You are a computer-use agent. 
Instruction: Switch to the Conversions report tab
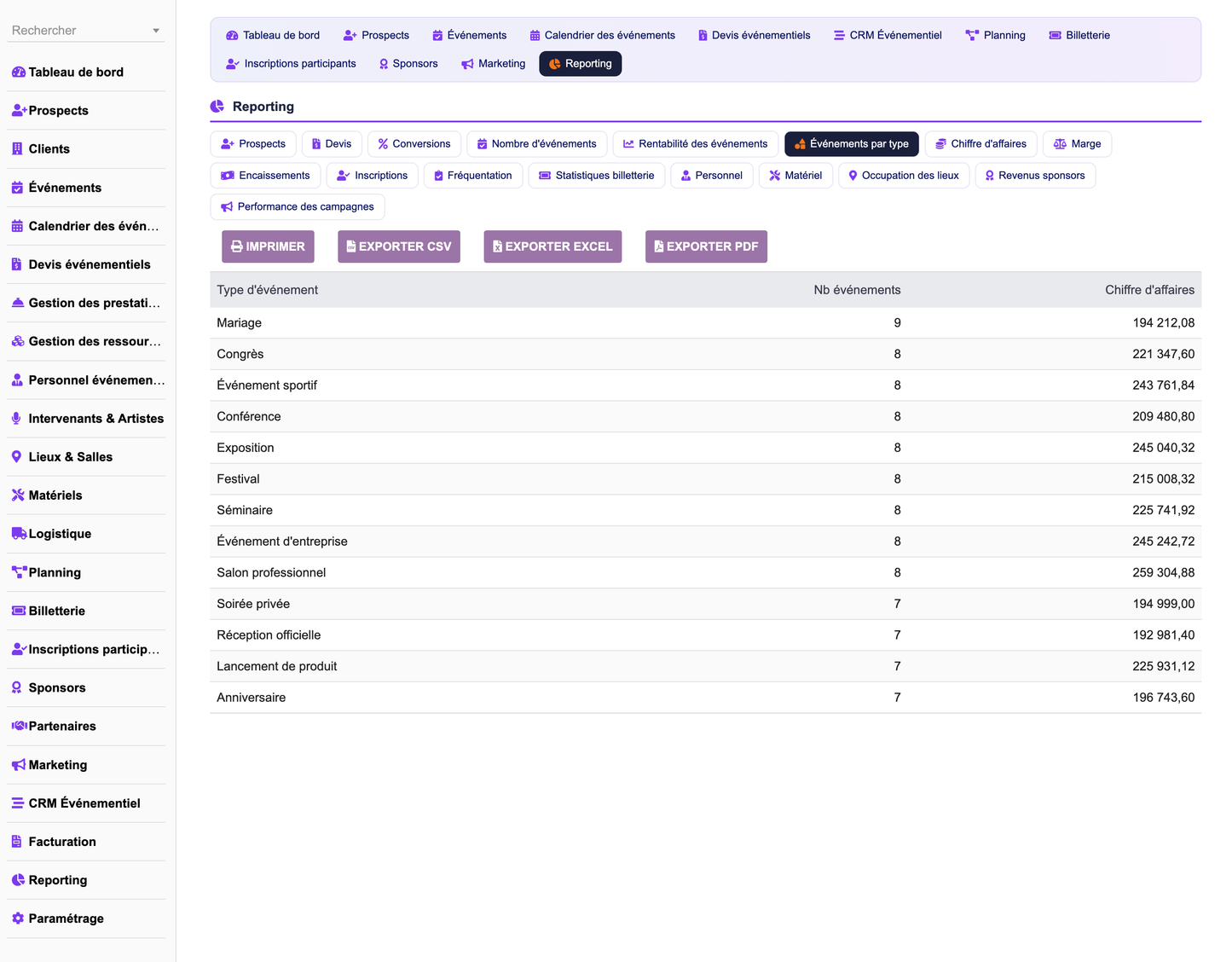point(414,144)
